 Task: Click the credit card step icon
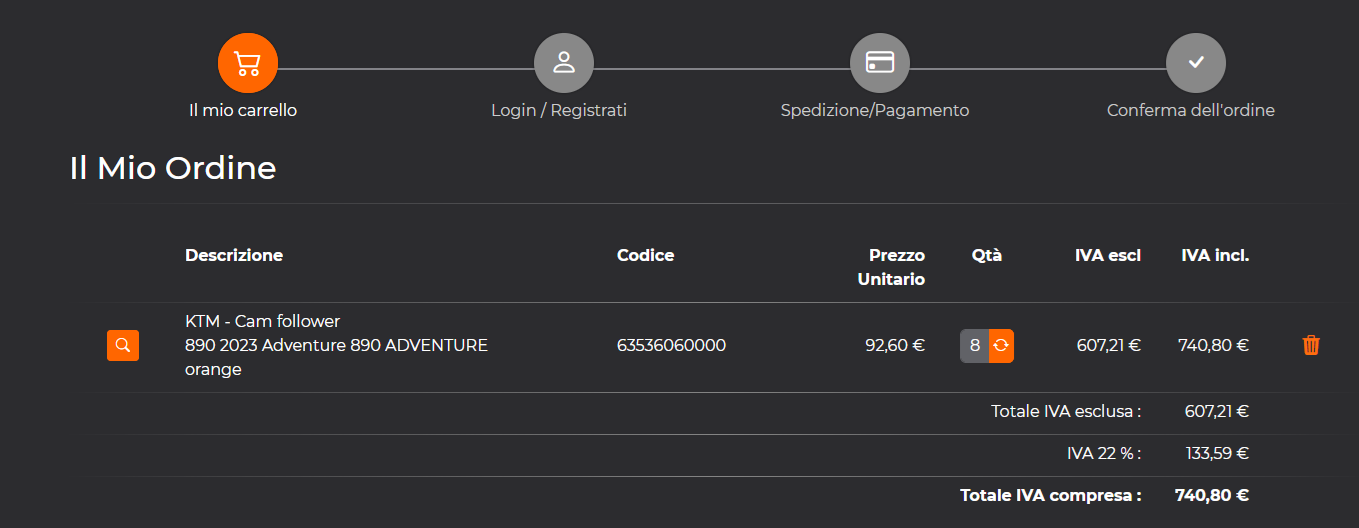coord(880,62)
